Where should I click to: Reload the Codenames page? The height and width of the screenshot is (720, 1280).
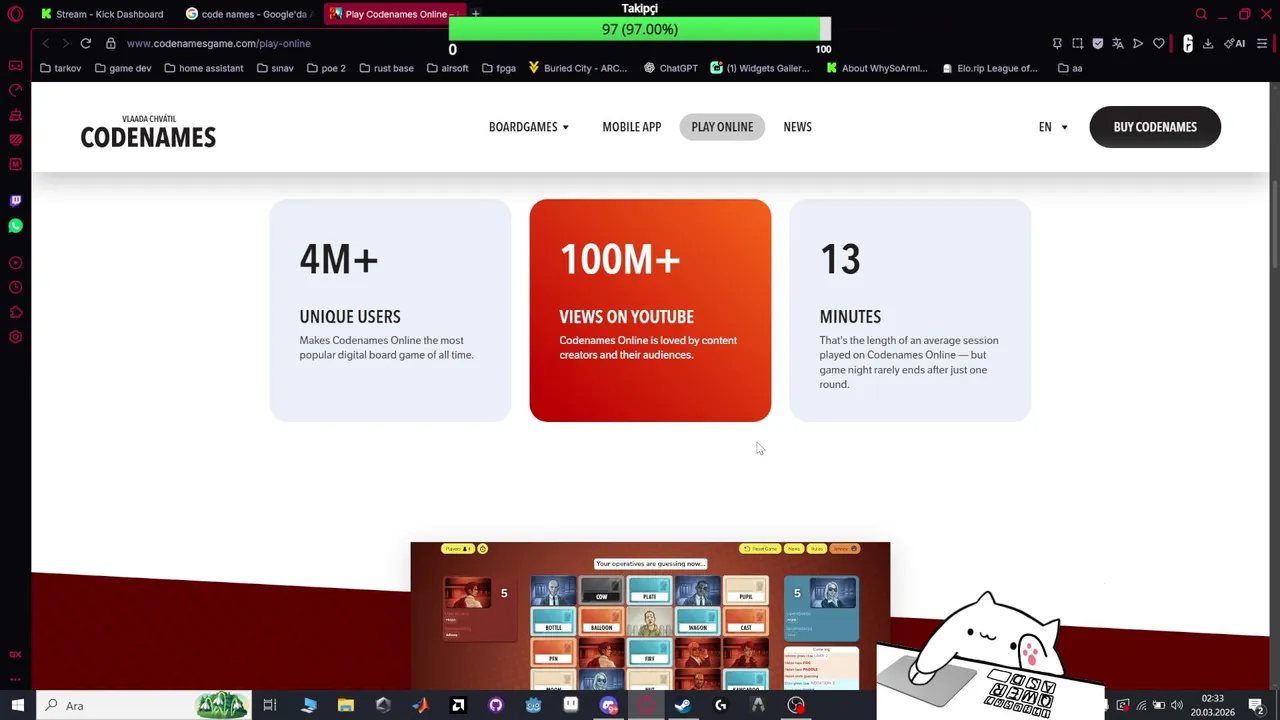86,43
